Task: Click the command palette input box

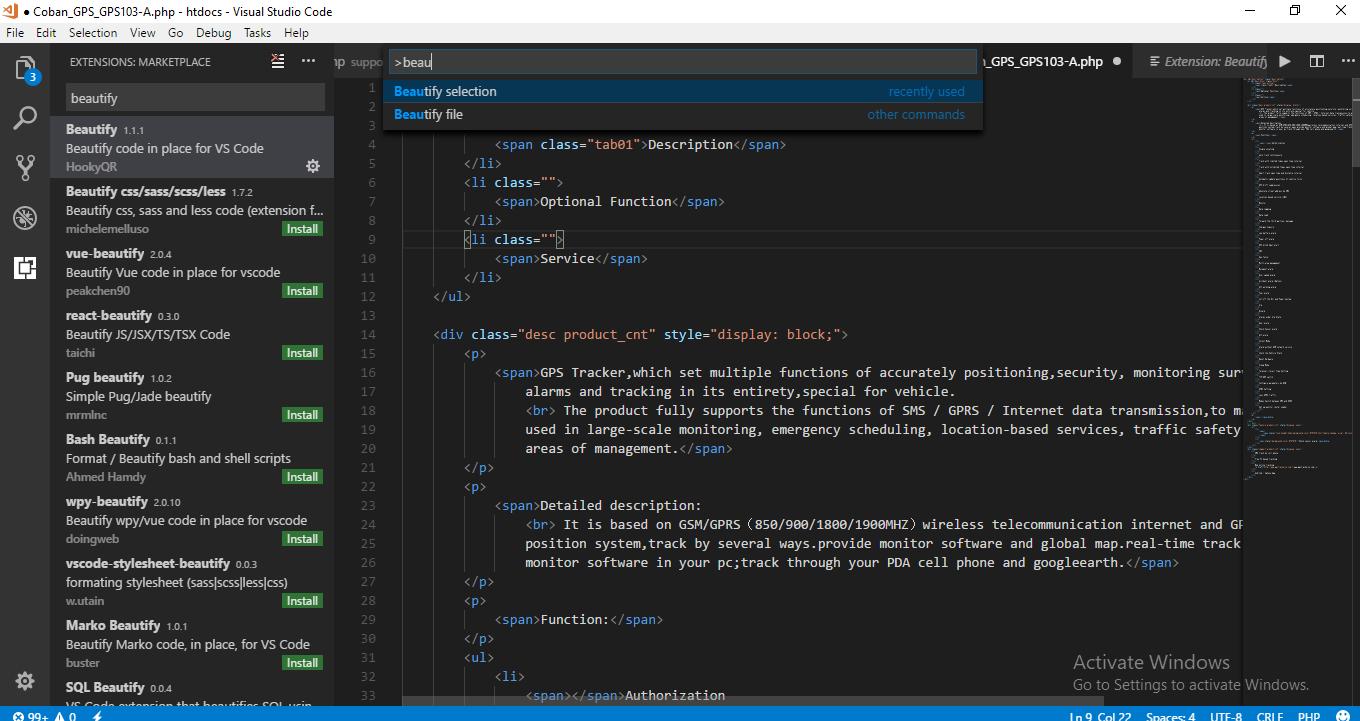Action: tap(680, 62)
